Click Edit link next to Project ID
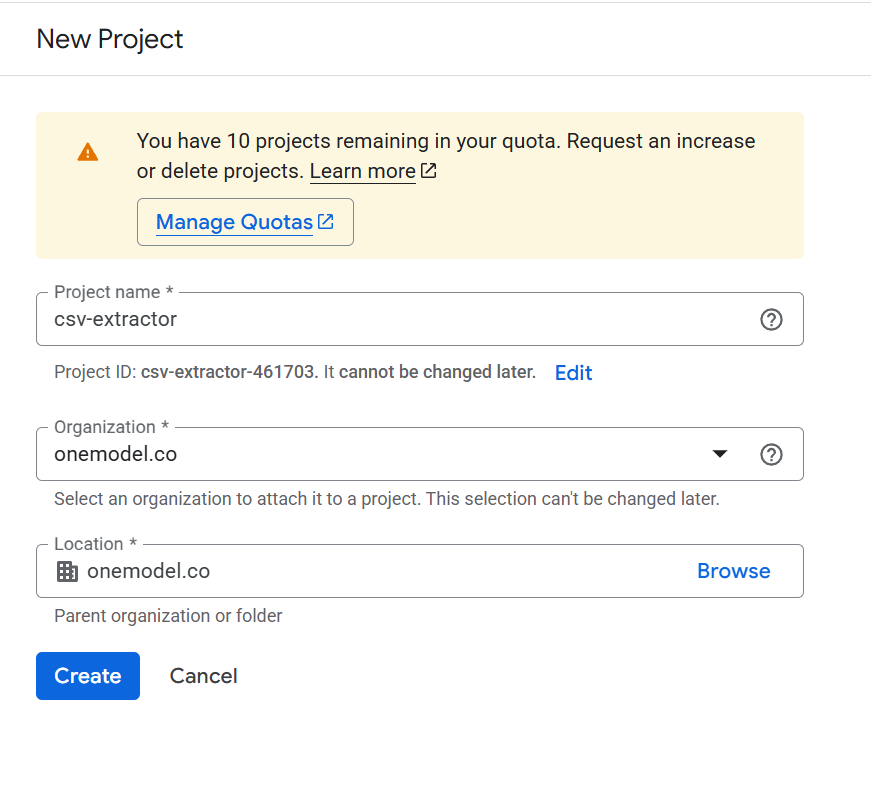This screenshot has height=797, width=871. click(573, 373)
